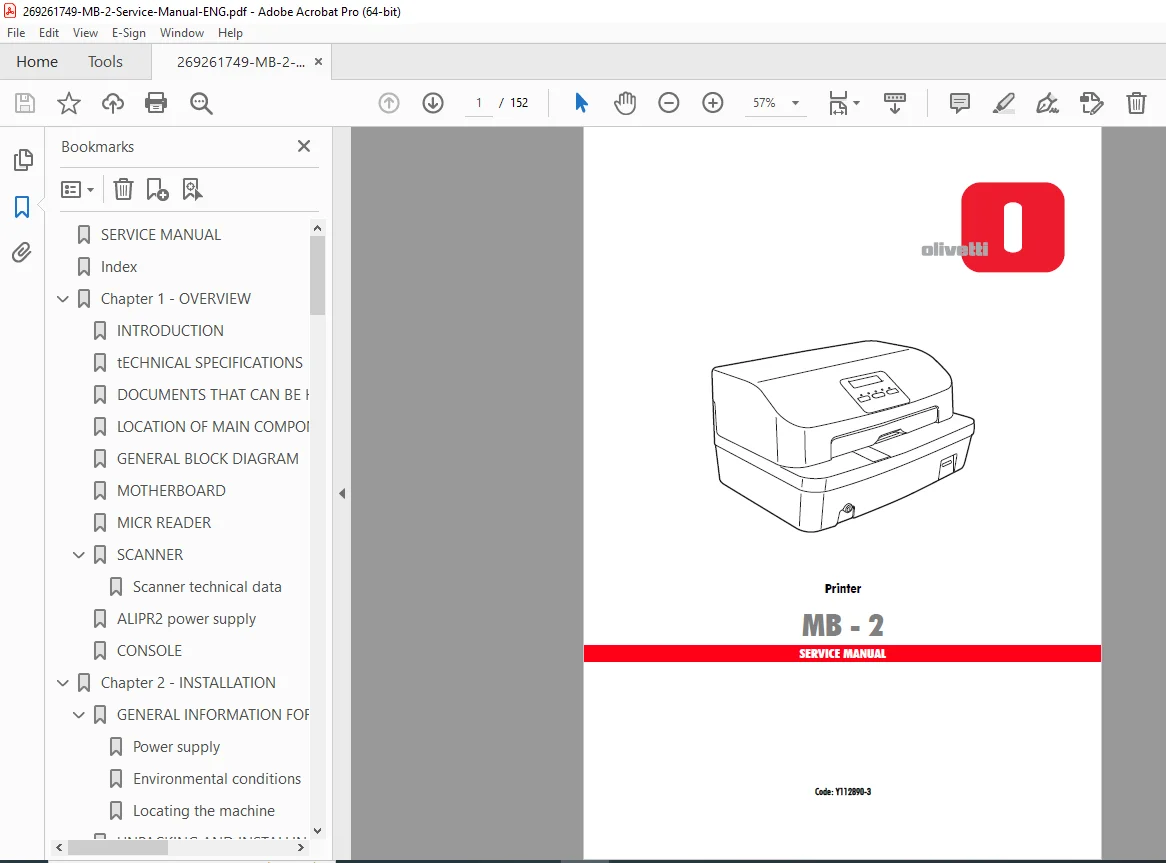Delete selected bookmark trash icon

(x=123, y=190)
